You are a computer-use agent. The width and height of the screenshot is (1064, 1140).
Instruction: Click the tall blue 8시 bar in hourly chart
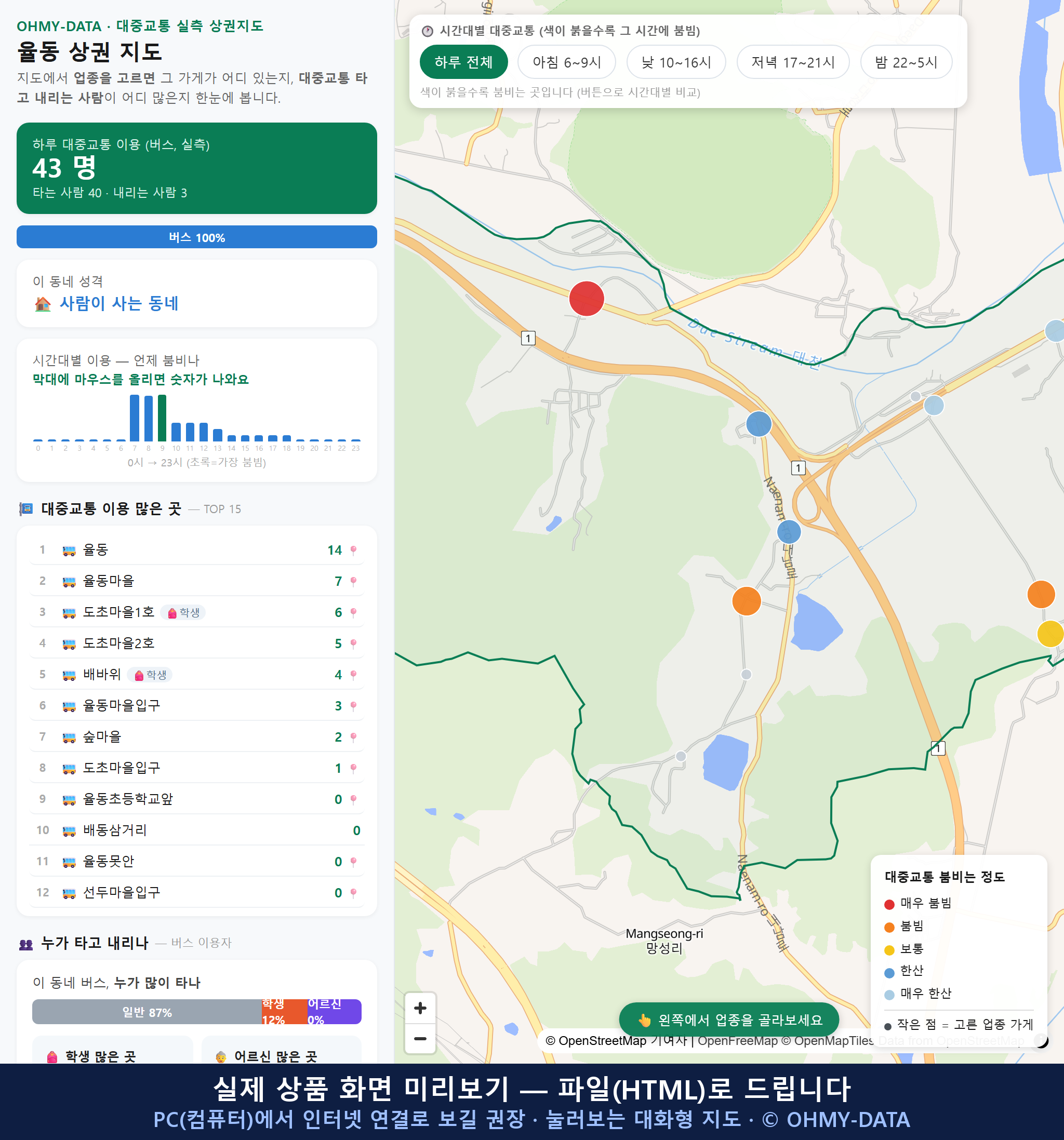click(x=149, y=418)
